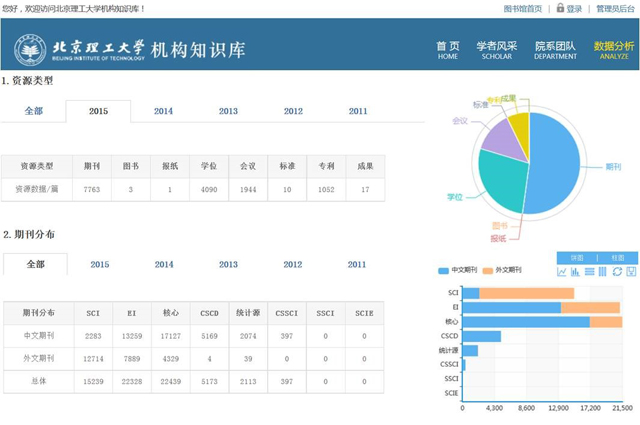Click the save chart as image icon
The width and height of the screenshot is (640, 425).
click(630, 271)
